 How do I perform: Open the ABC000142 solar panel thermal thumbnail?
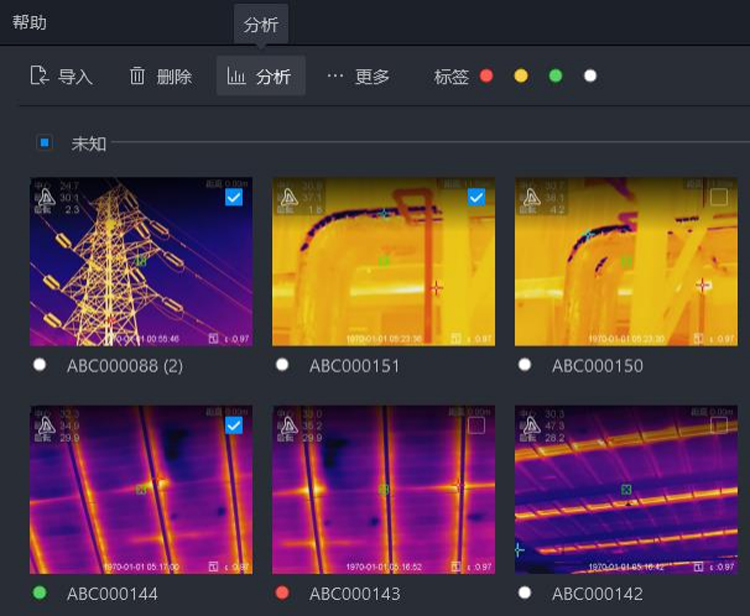coord(626,490)
